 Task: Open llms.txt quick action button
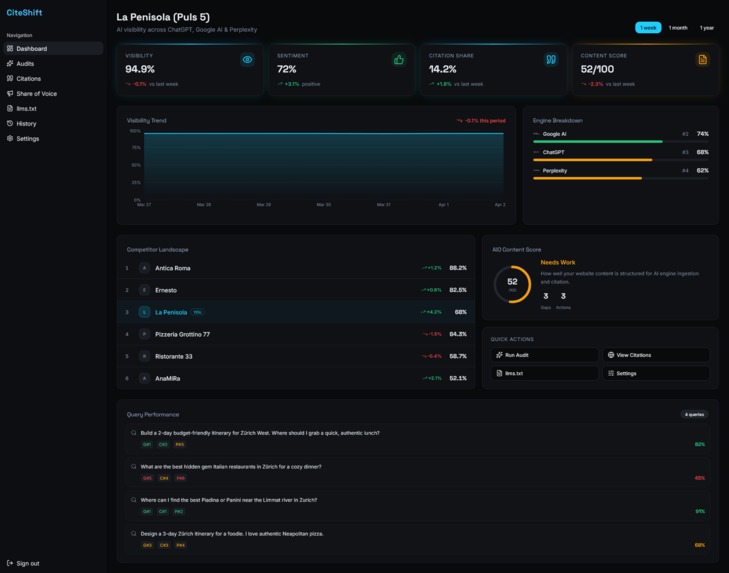pyautogui.click(x=544, y=373)
